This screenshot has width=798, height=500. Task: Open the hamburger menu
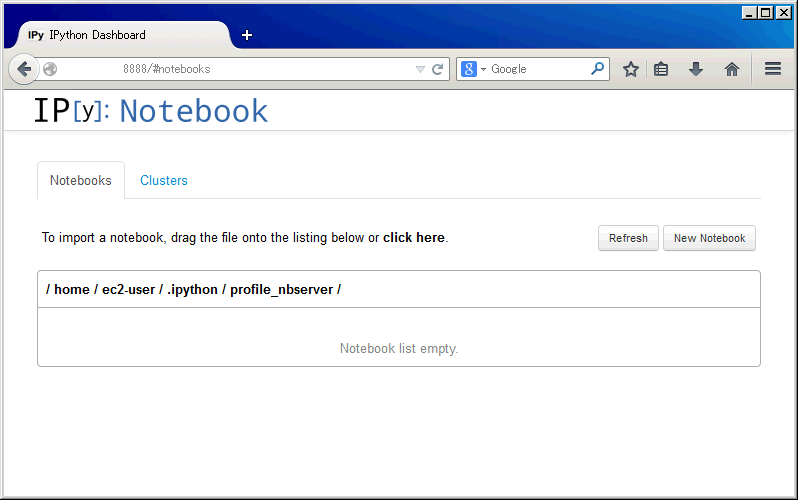pos(773,69)
